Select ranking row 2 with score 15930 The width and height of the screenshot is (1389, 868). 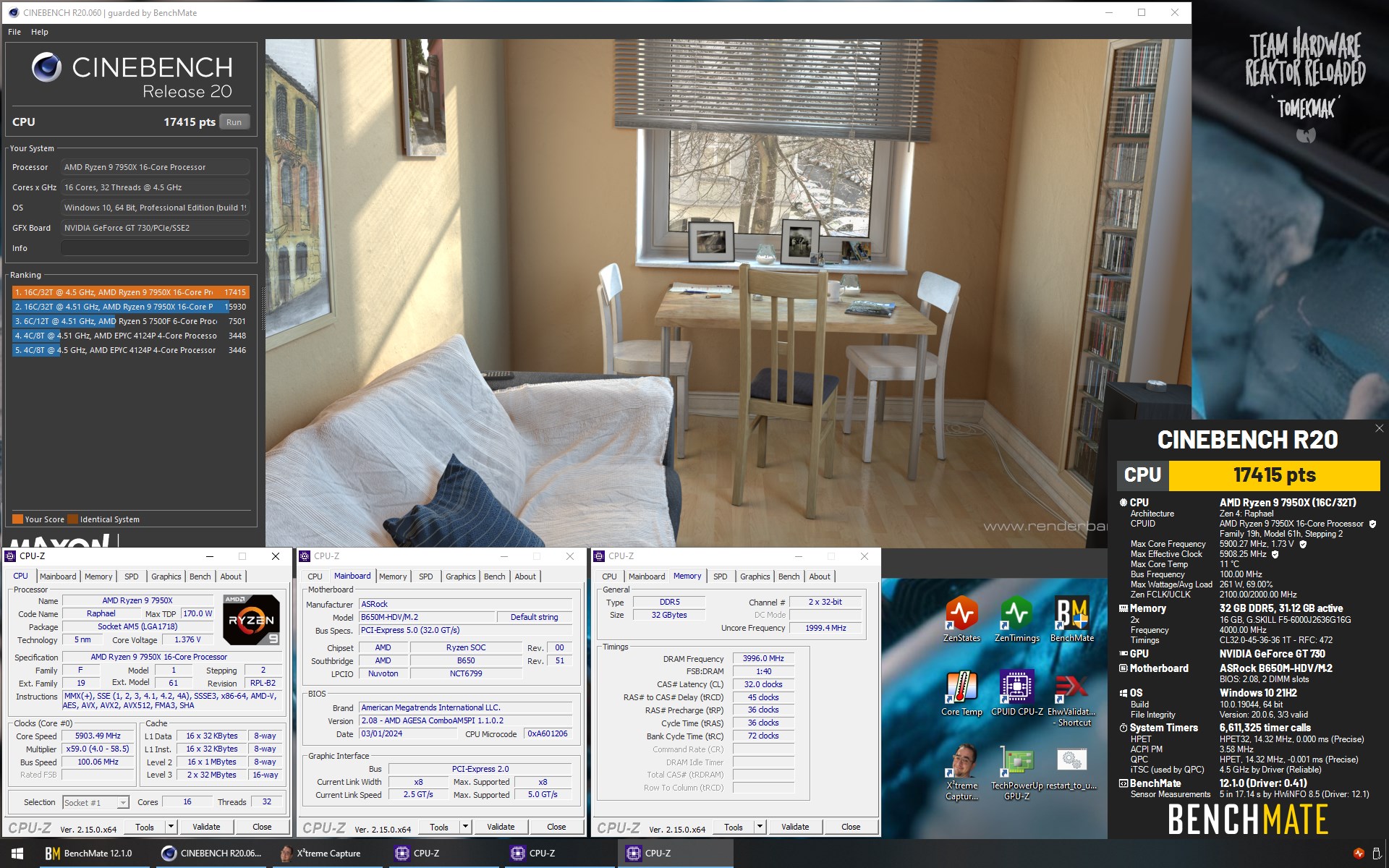click(x=131, y=307)
